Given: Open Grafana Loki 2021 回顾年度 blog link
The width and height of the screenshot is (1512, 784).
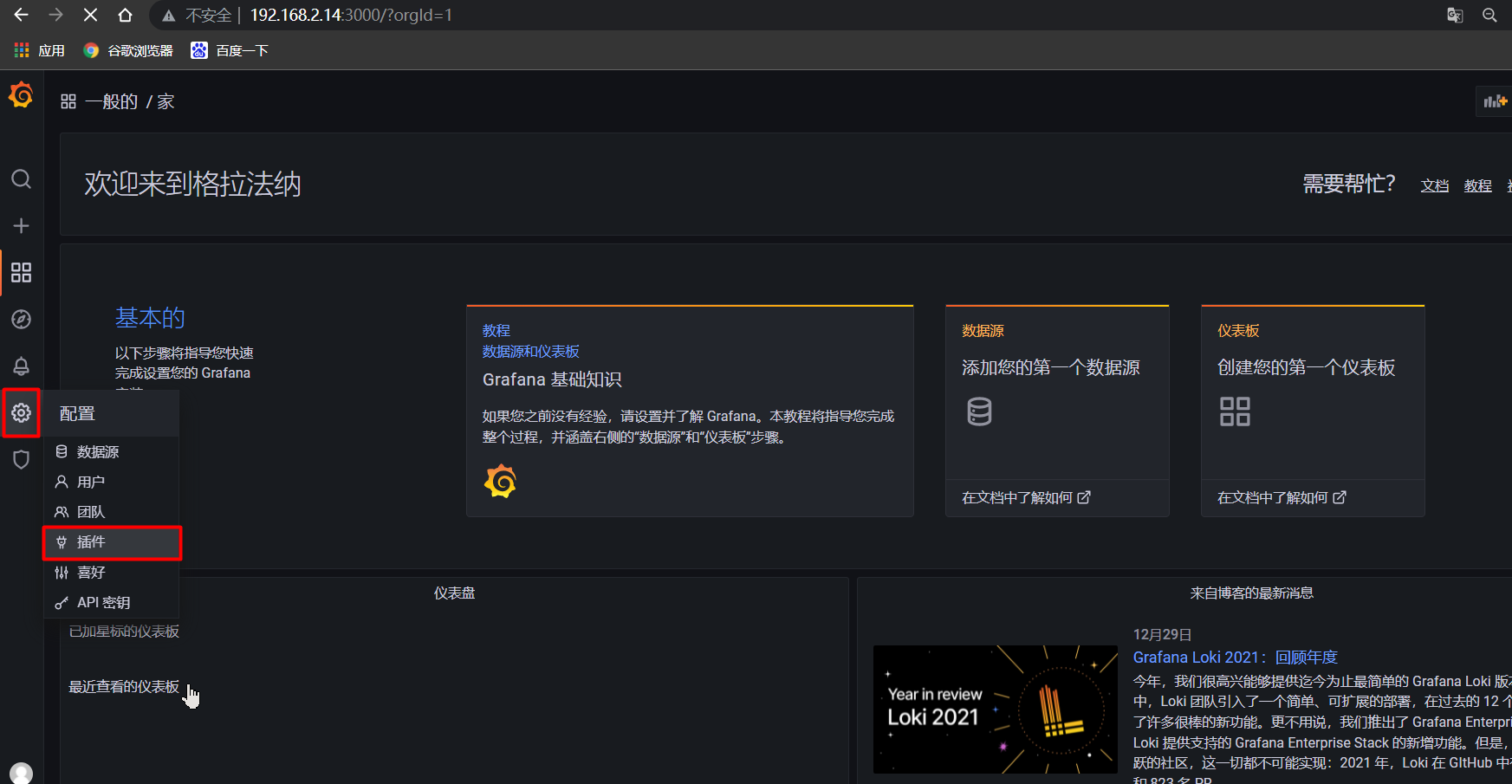Looking at the screenshot, I should coord(1235,658).
